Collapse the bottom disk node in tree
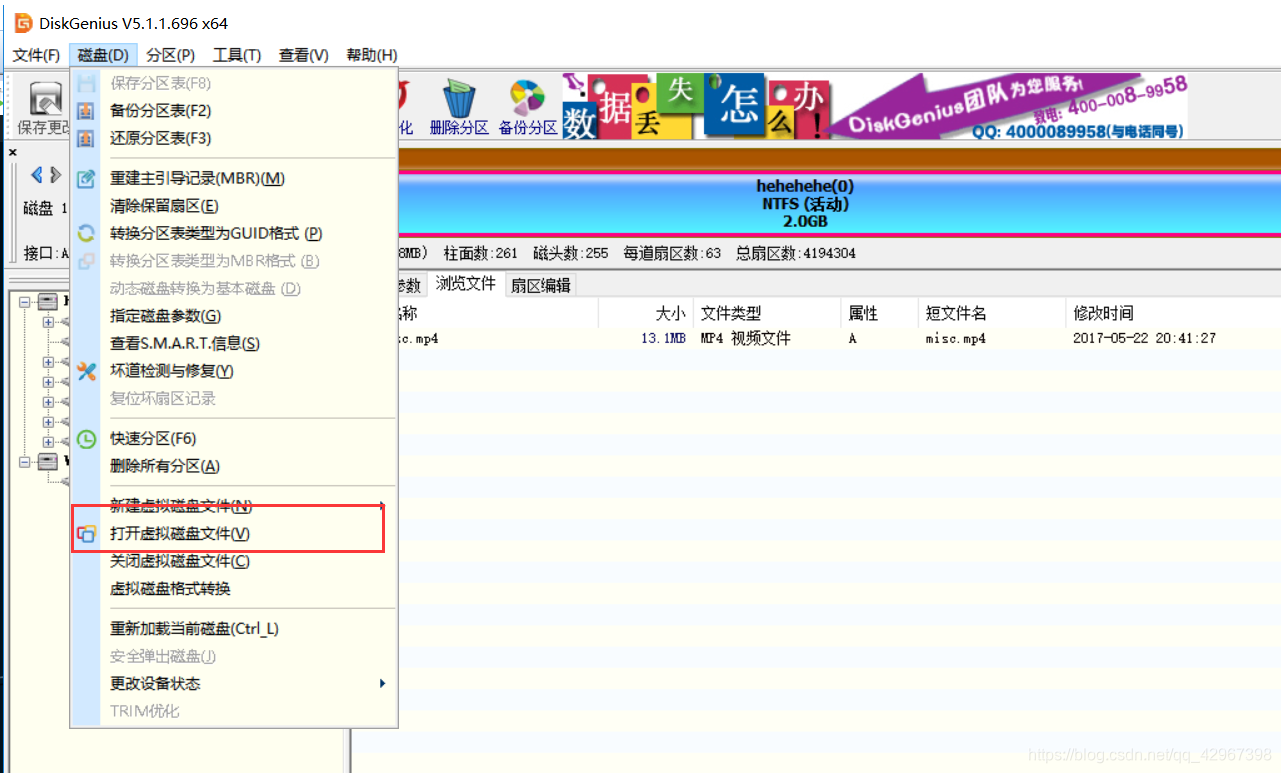This screenshot has height=773, width=1281. [25, 461]
